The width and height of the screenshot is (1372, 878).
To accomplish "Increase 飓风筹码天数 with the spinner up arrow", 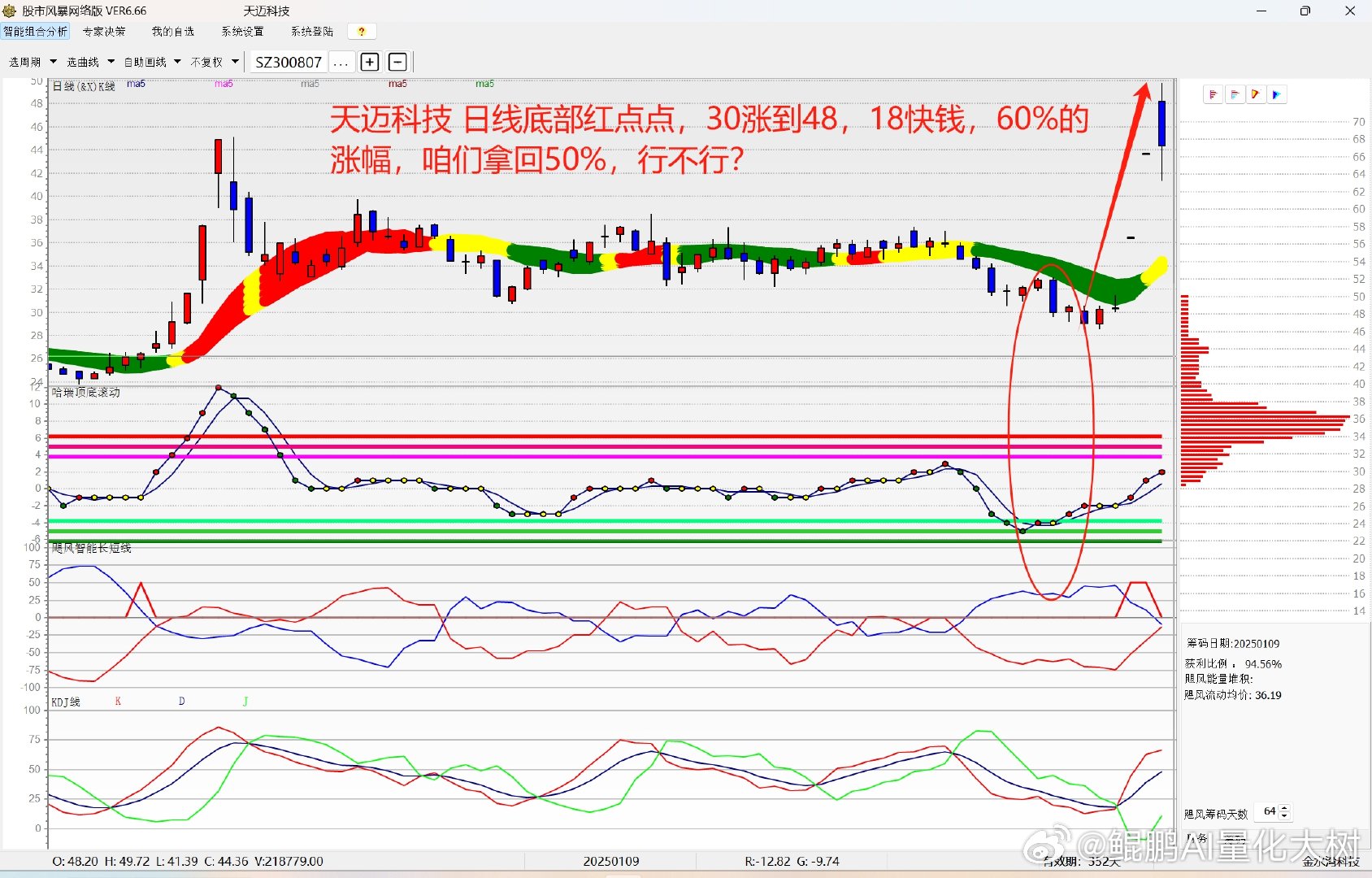I will point(1284,808).
